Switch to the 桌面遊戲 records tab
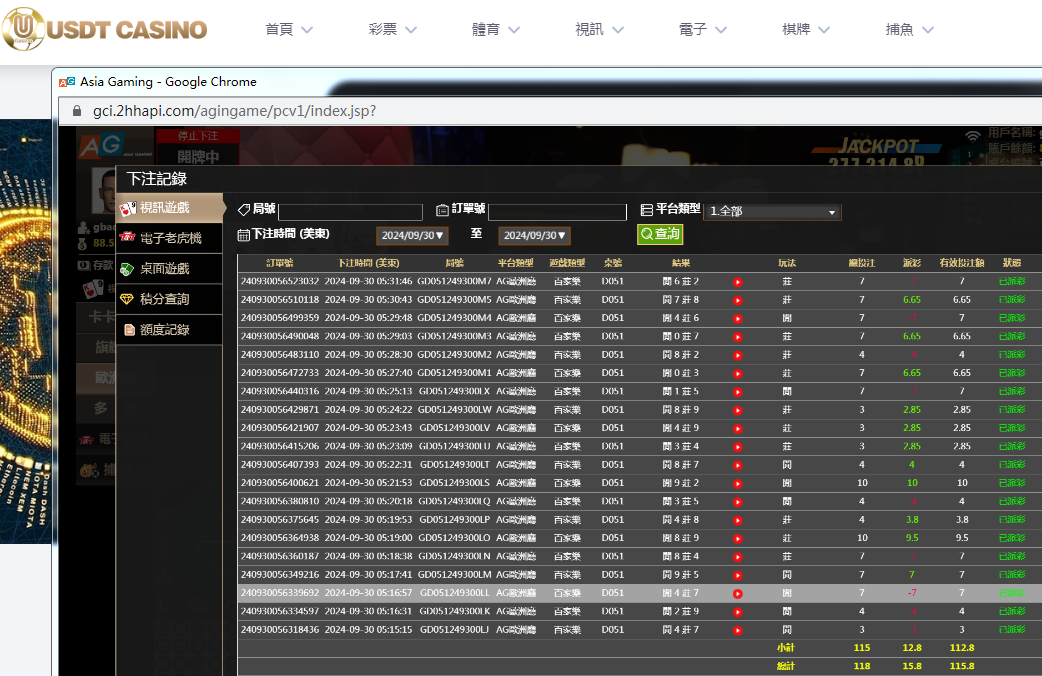The height and width of the screenshot is (676, 1042). [169, 269]
